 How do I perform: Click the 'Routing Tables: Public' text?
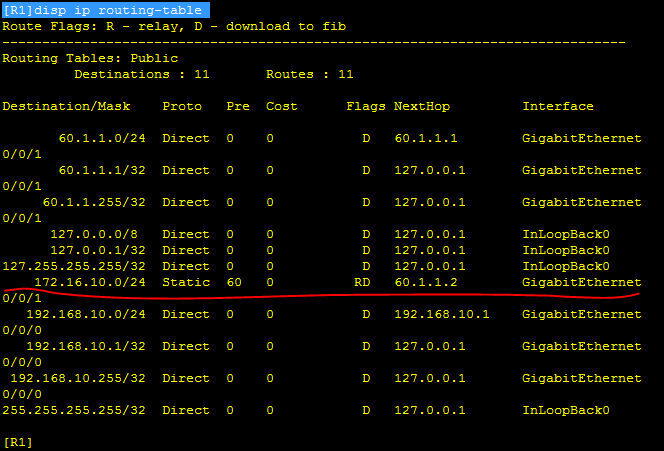click(x=90, y=58)
